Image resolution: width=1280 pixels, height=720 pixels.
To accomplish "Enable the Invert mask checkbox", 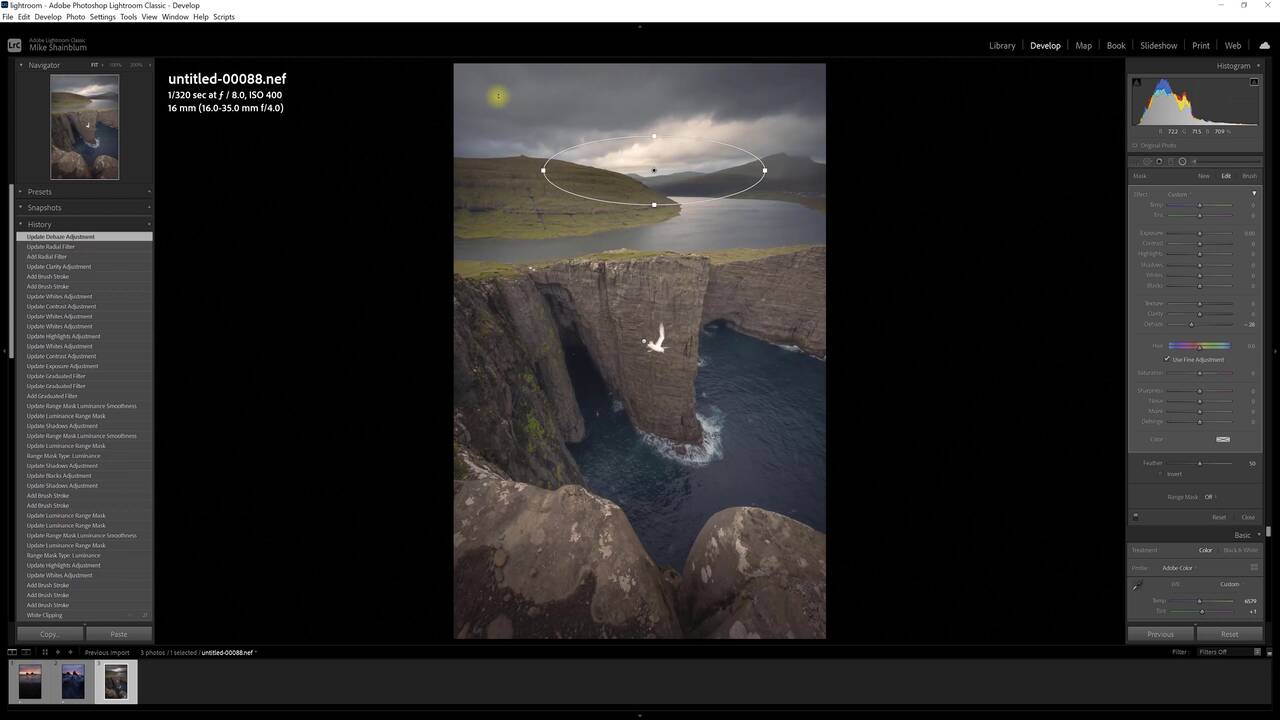I will pos(1161,474).
